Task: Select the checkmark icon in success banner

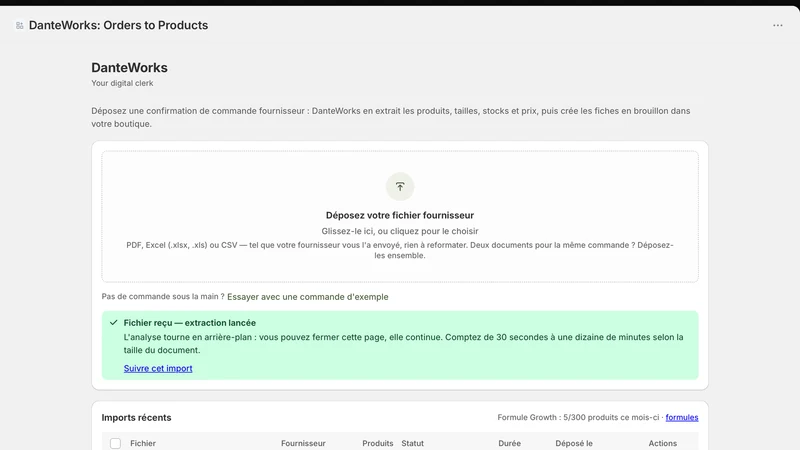Action: pos(113,322)
